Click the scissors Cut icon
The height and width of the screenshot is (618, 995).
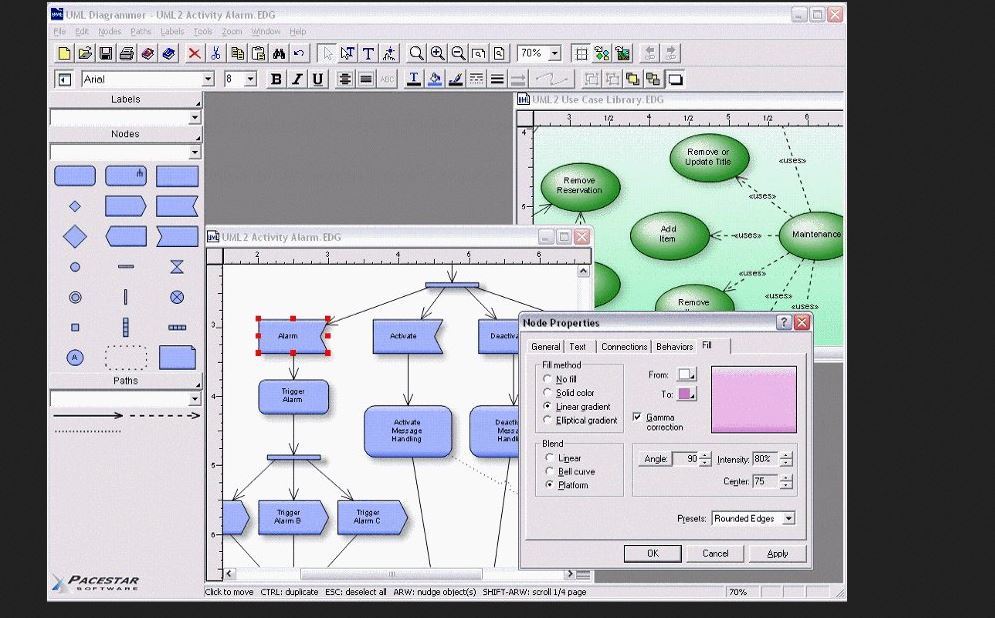(214, 53)
